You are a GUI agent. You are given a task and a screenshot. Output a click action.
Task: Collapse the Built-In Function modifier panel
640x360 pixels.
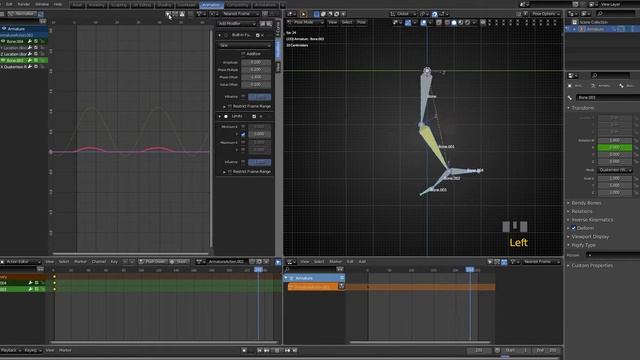220,36
